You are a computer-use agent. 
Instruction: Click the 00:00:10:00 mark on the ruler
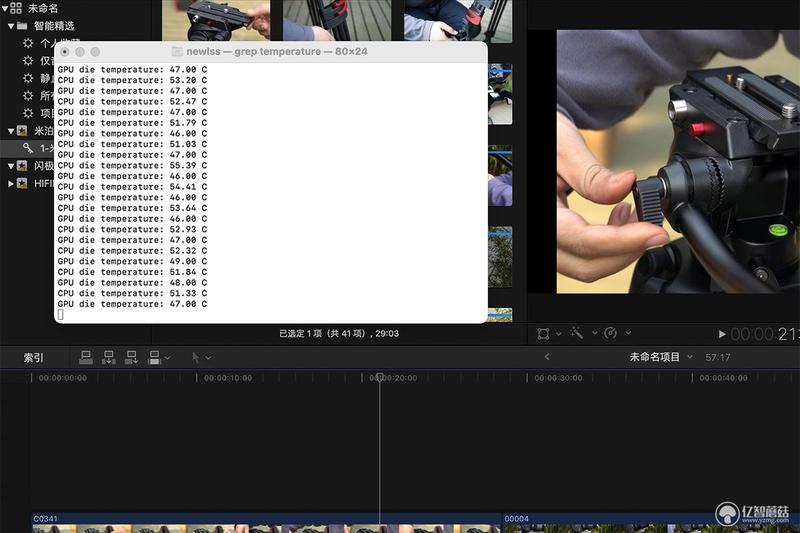[x=228, y=378]
